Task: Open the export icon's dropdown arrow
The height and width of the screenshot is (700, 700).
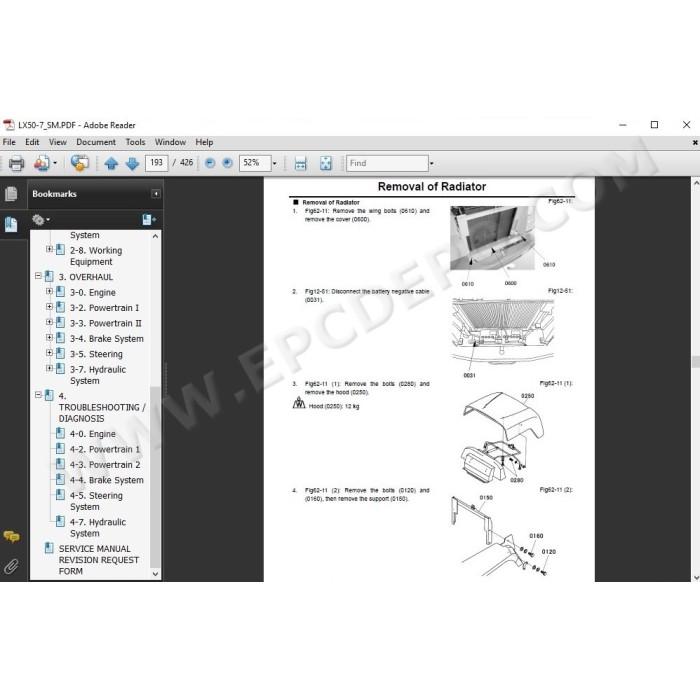Action: [55, 163]
